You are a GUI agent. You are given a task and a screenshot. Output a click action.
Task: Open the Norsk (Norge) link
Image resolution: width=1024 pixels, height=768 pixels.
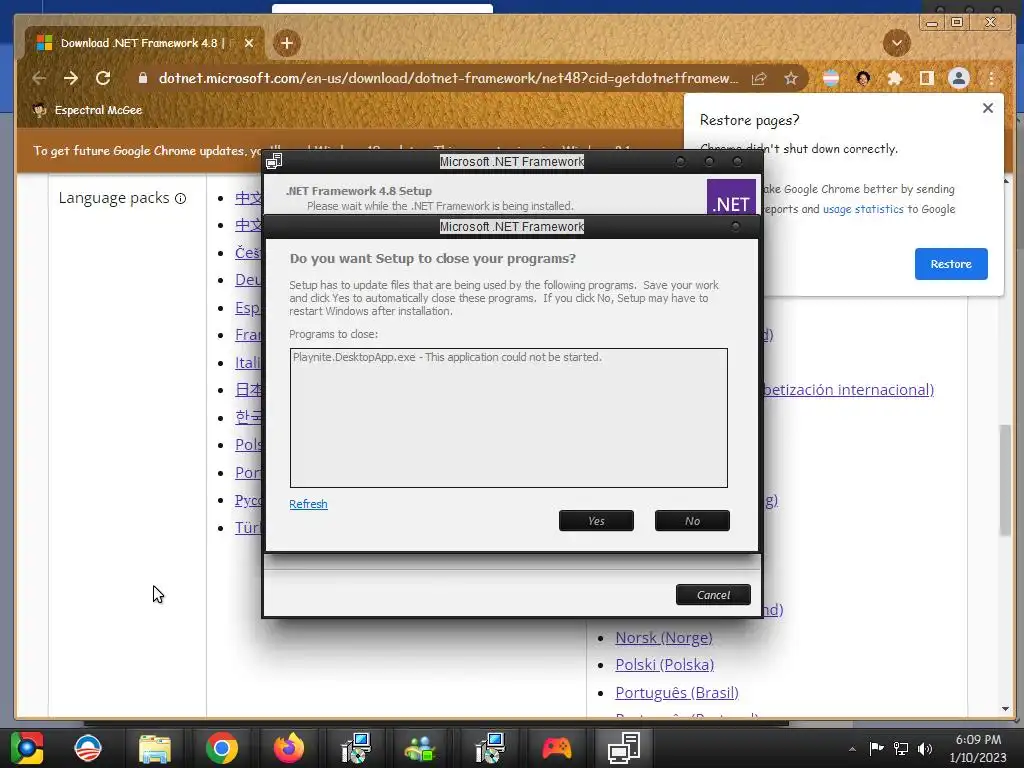click(664, 637)
